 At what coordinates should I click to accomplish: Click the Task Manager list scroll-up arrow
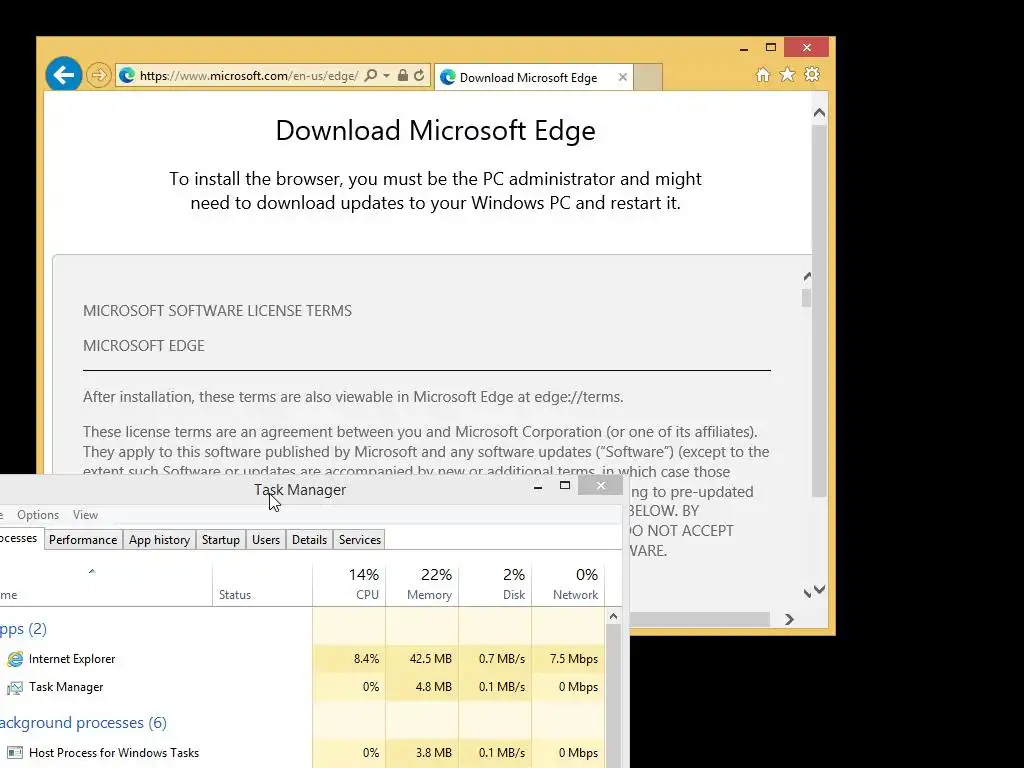(613, 616)
